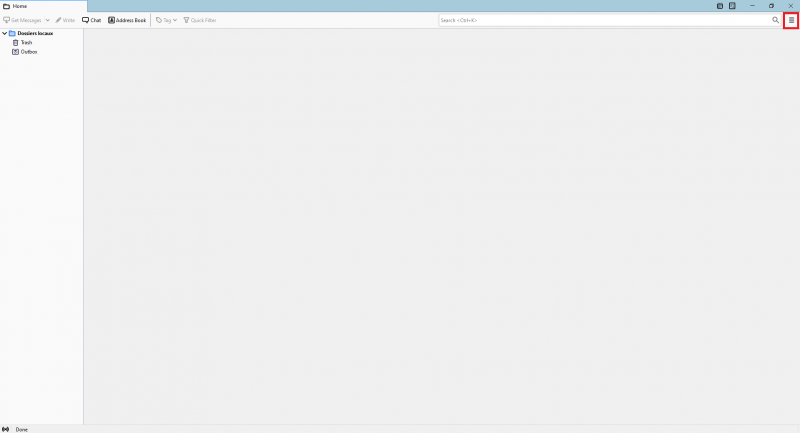Click the online status icon in status bar
800x433 pixels.
[6, 429]
